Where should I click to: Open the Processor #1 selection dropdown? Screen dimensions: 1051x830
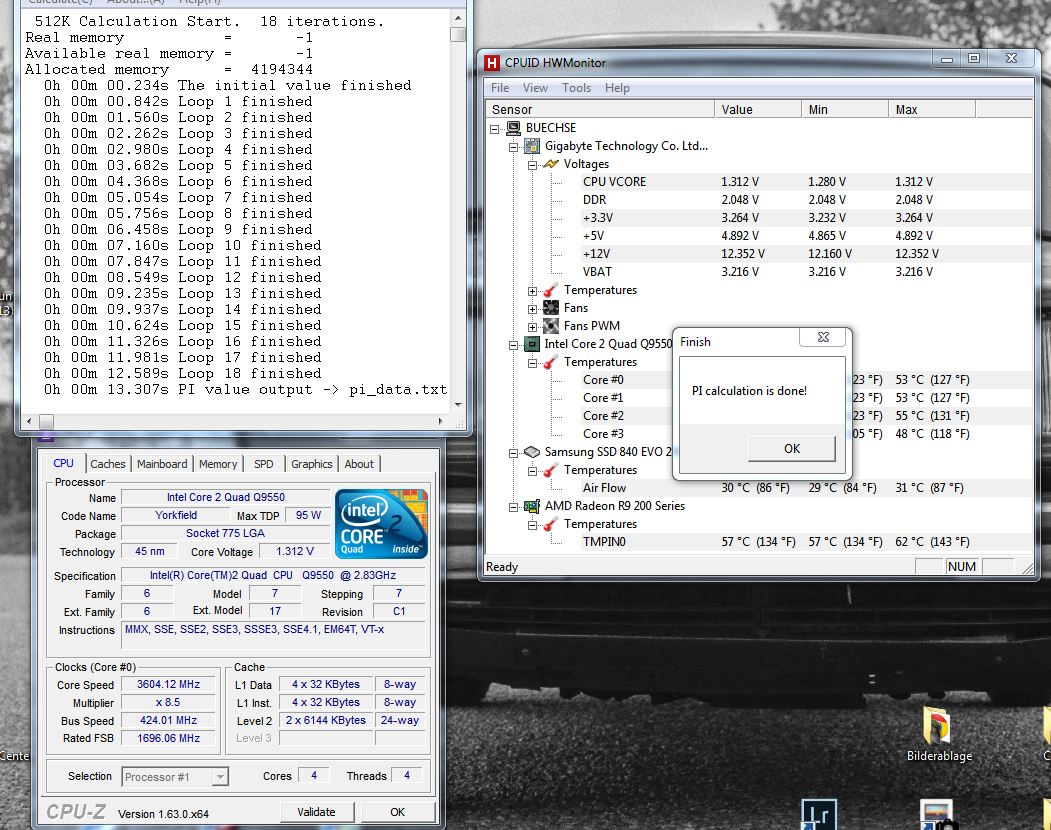point(219,777)
